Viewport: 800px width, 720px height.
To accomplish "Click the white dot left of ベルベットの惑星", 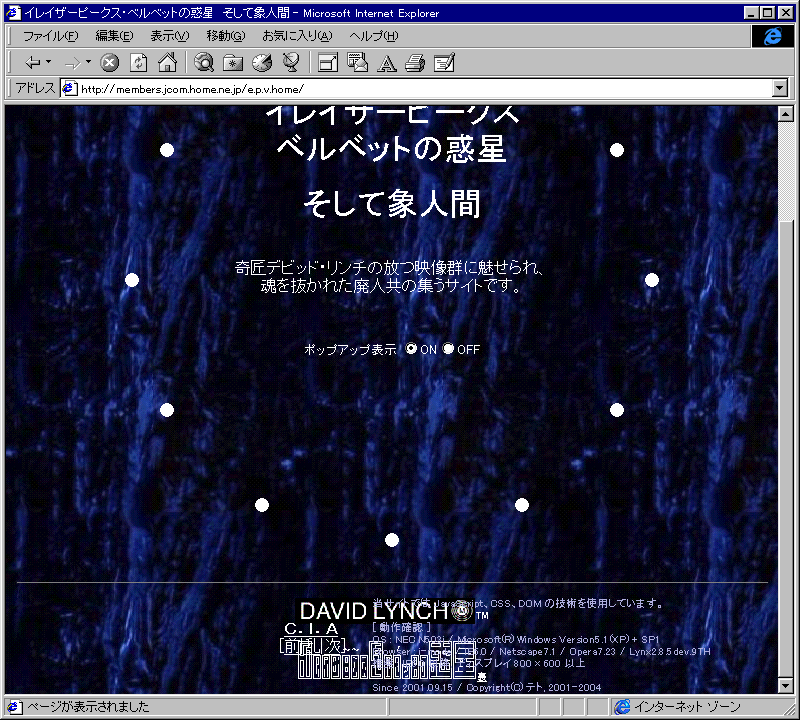I will [167, 150].
